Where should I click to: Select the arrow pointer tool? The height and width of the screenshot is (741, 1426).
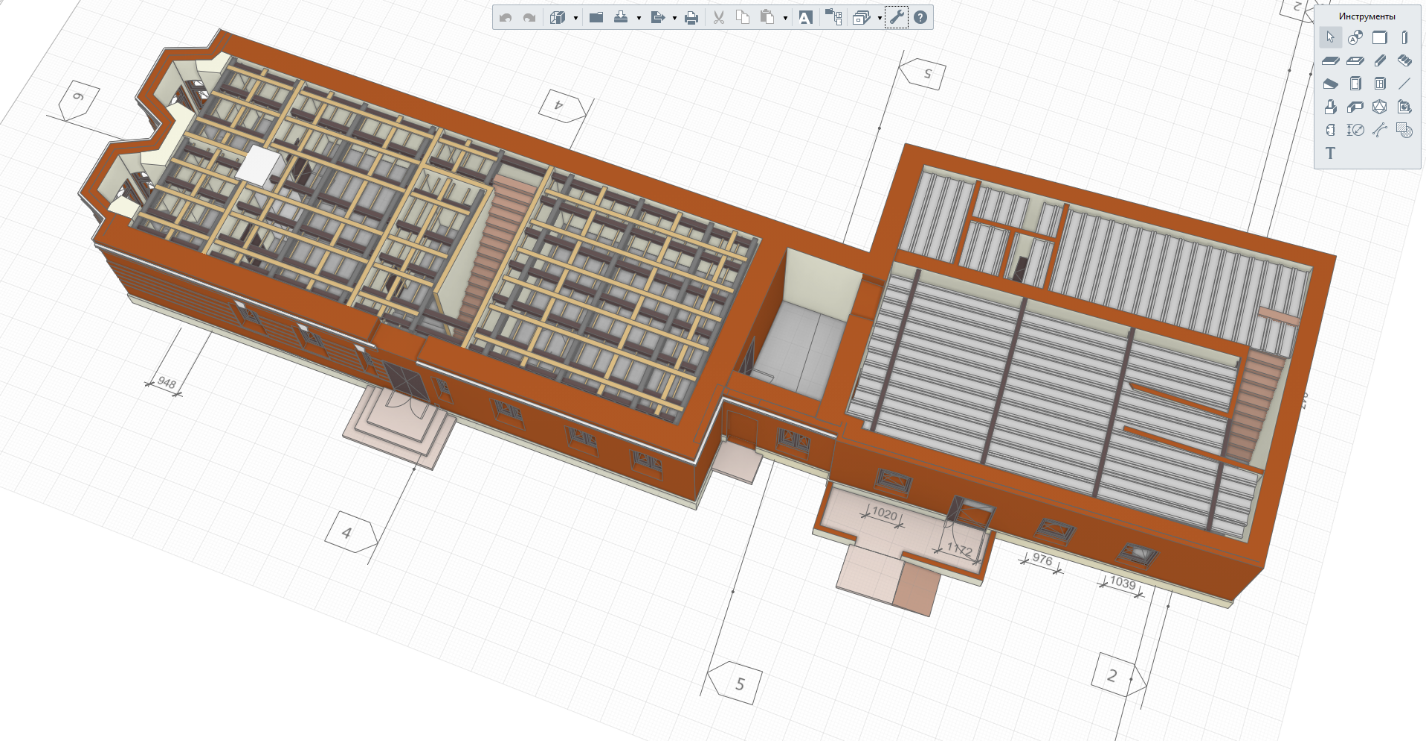(x=1330, y=37)
